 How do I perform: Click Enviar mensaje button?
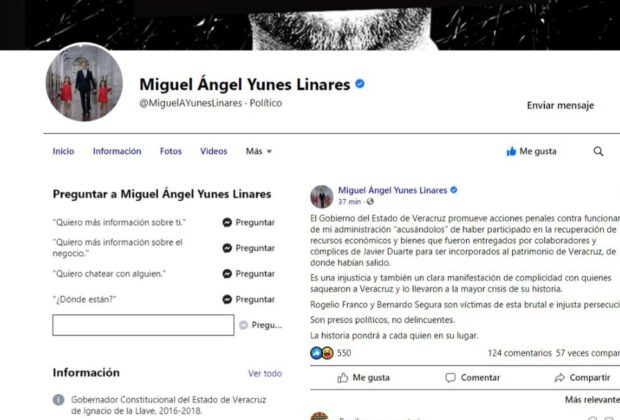tap(560, 105)
